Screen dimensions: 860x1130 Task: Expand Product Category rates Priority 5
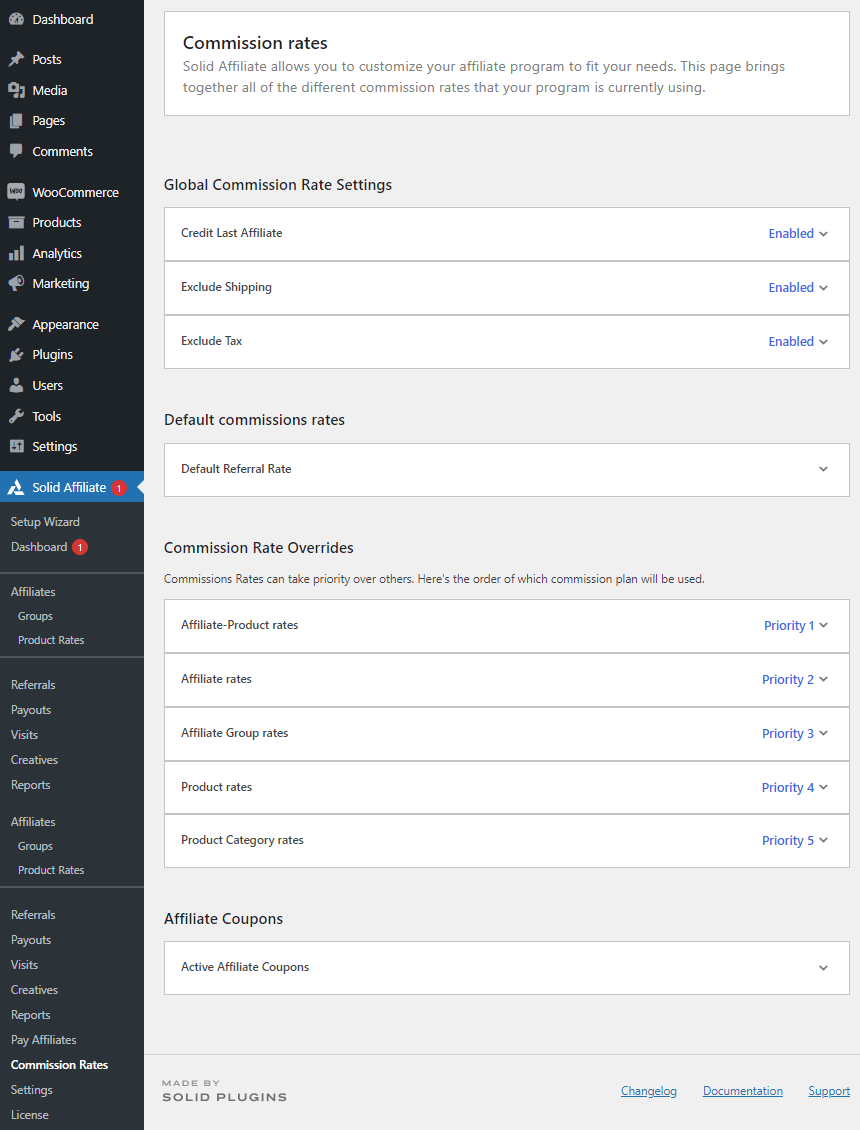[x=823, y=841]
